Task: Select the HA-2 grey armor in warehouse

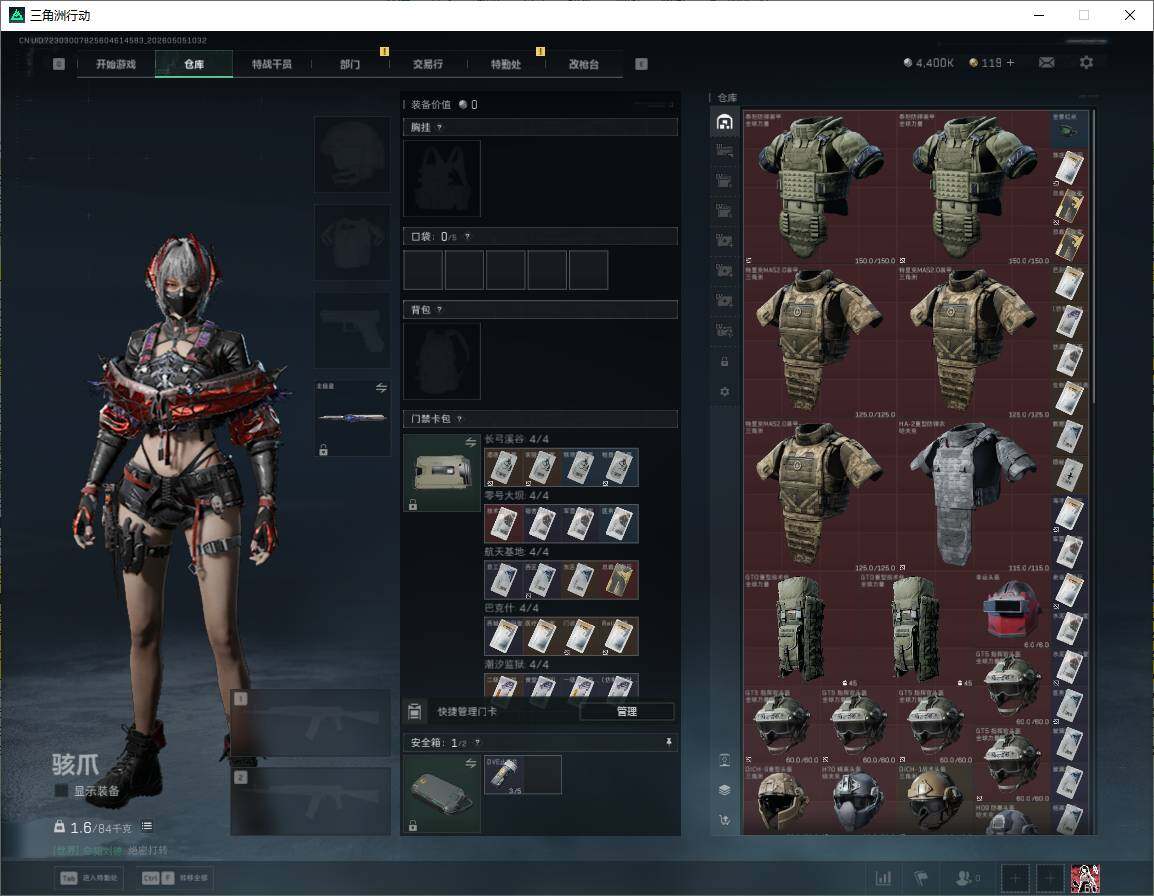Action: pyautogui.click(x=973, y=495)
